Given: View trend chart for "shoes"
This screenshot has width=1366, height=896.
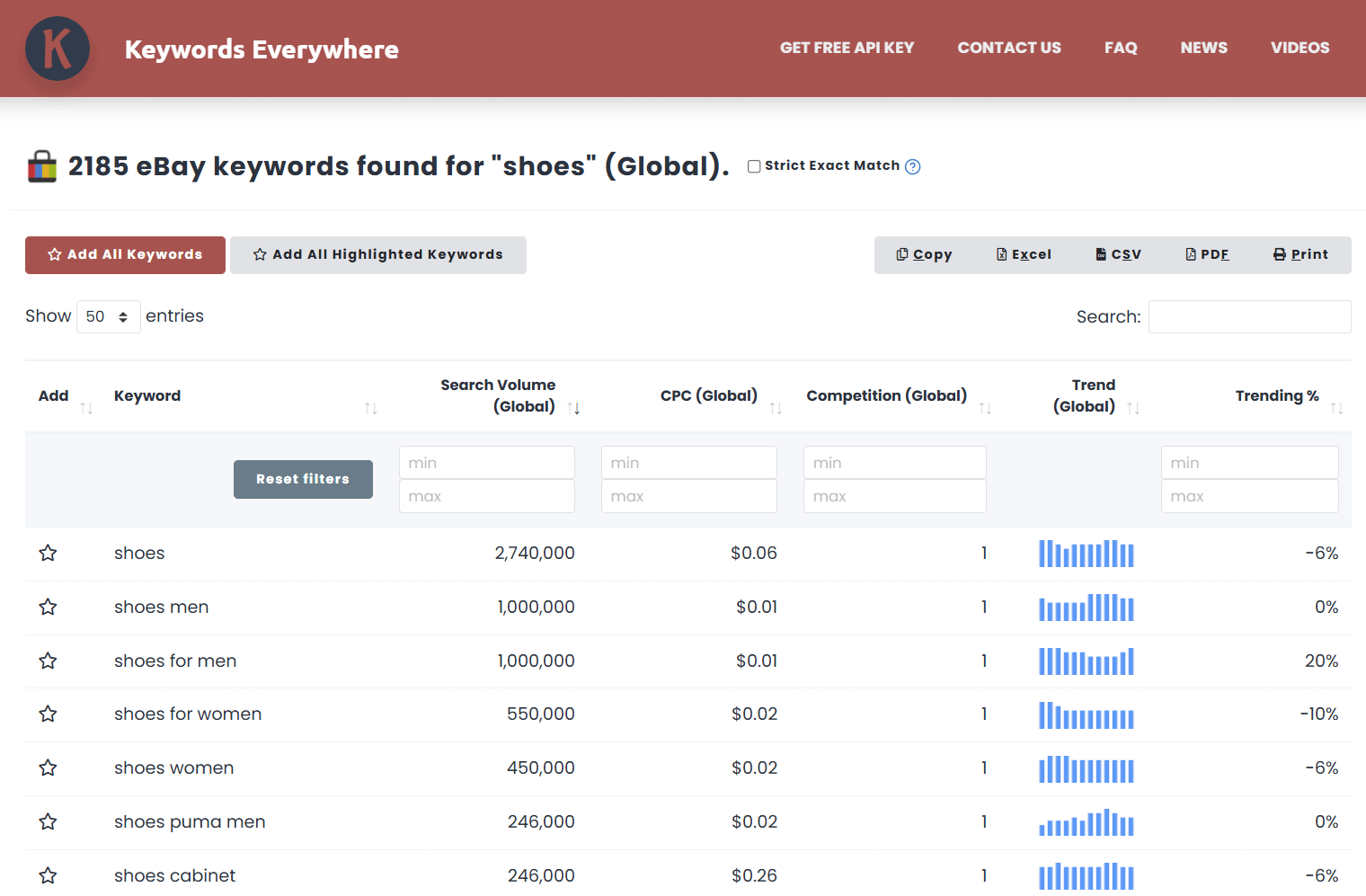Looking at the screenshot, I should point(1087,553).
